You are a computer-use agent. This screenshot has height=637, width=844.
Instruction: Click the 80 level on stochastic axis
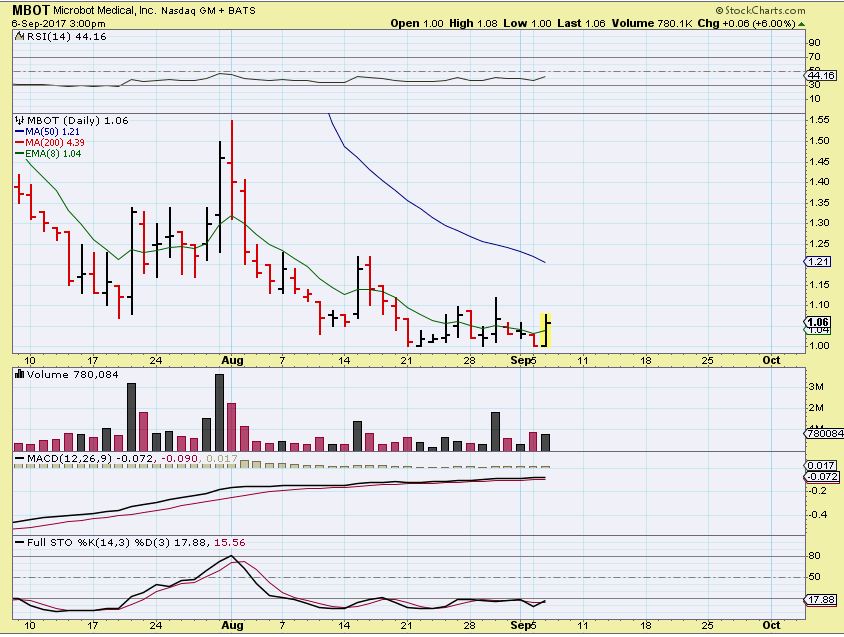[x=814, y=556]
